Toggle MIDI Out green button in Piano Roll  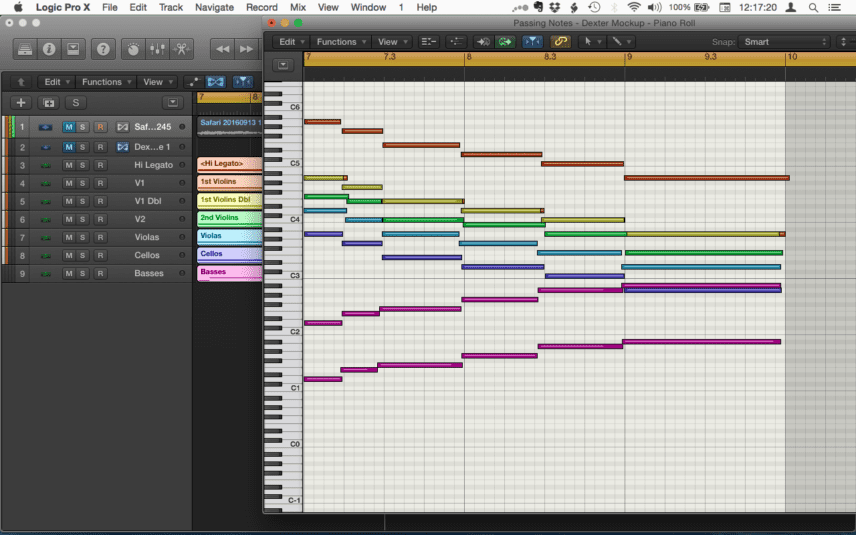click(504, 41)
